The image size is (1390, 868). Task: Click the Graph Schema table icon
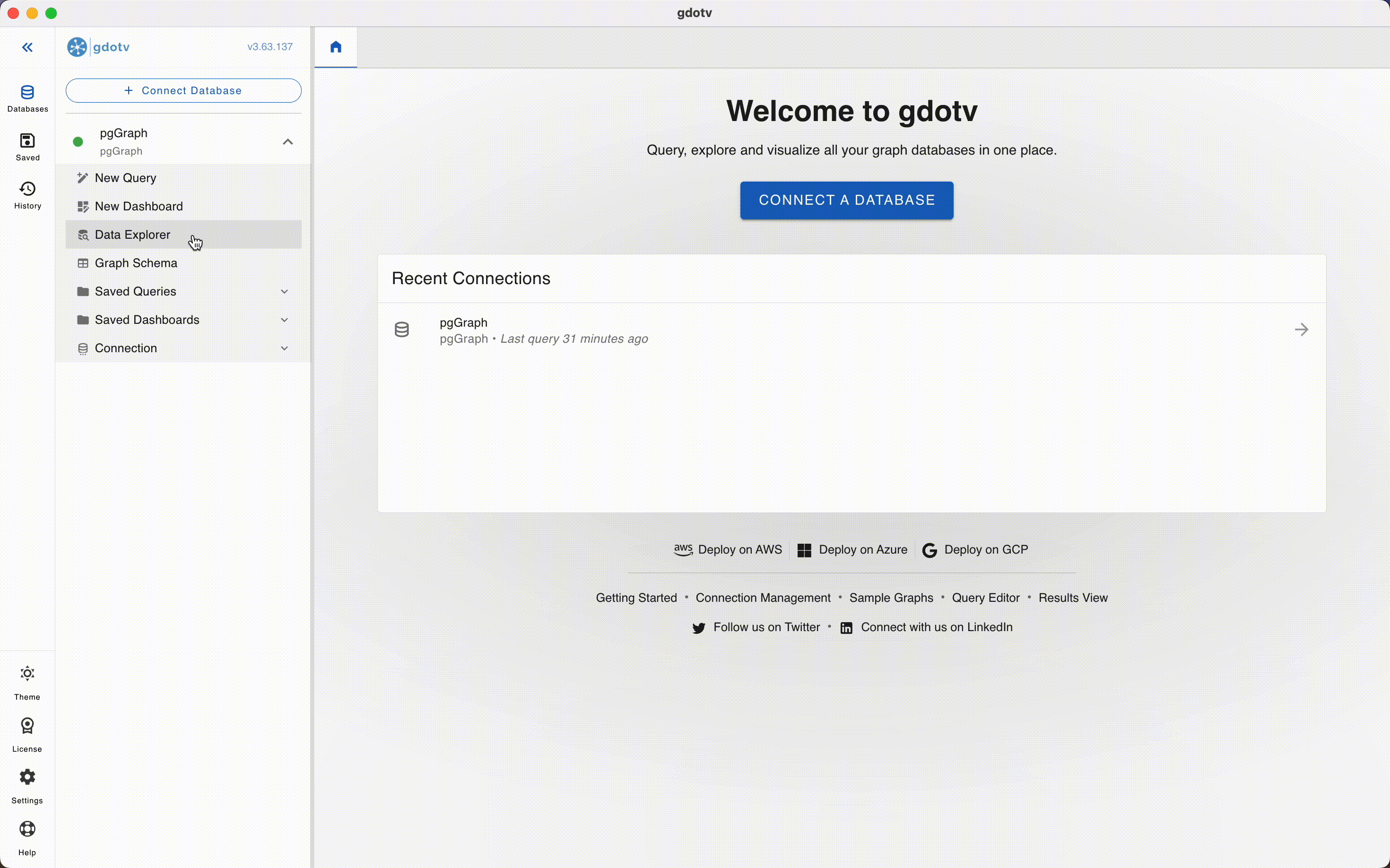(x=83, y=263)
